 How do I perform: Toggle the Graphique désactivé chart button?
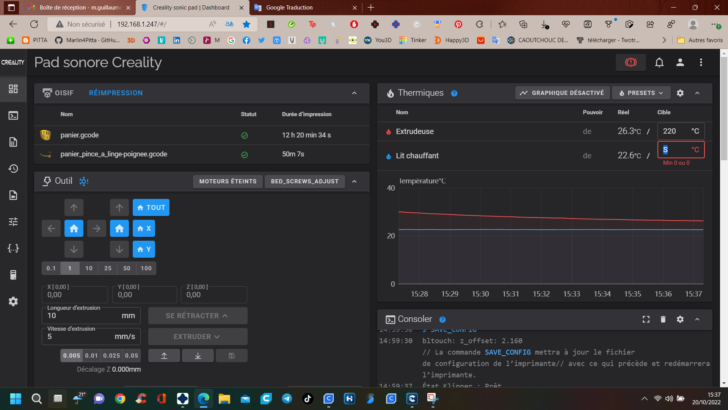562,93
